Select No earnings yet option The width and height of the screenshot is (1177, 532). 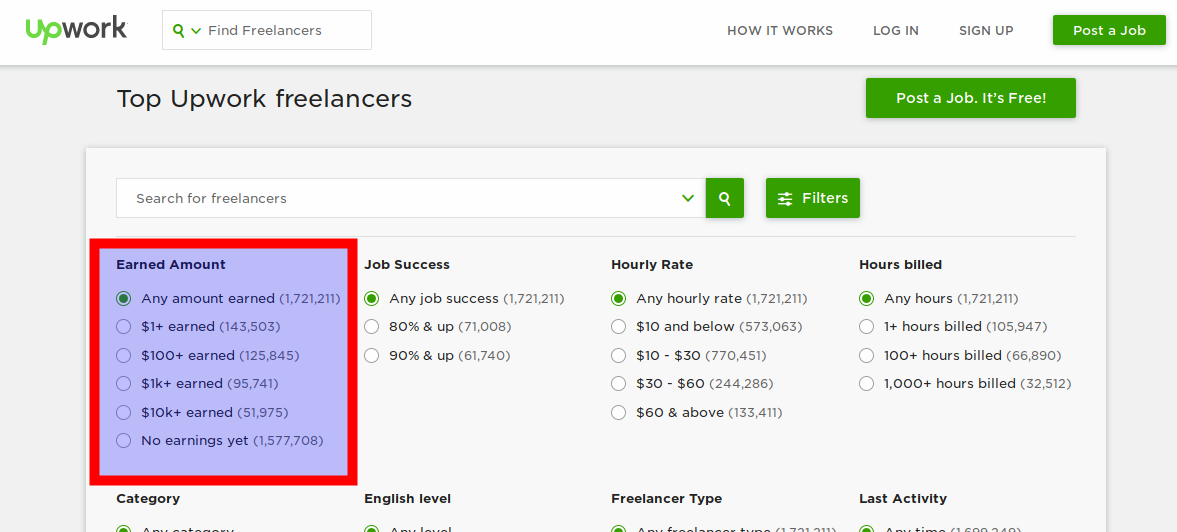(x=124, y=440)
